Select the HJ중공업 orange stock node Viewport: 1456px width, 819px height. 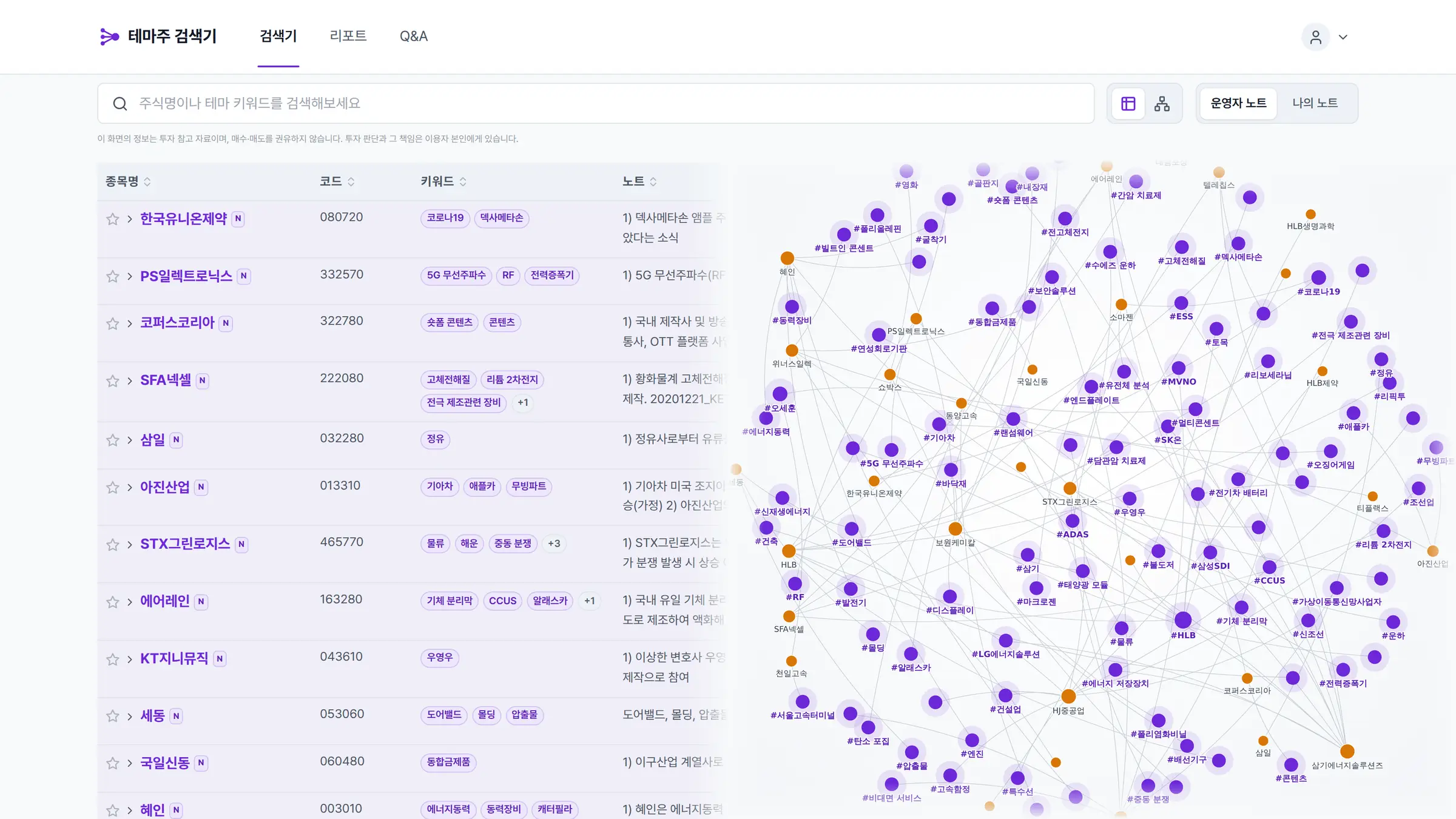pos(1068,696)
